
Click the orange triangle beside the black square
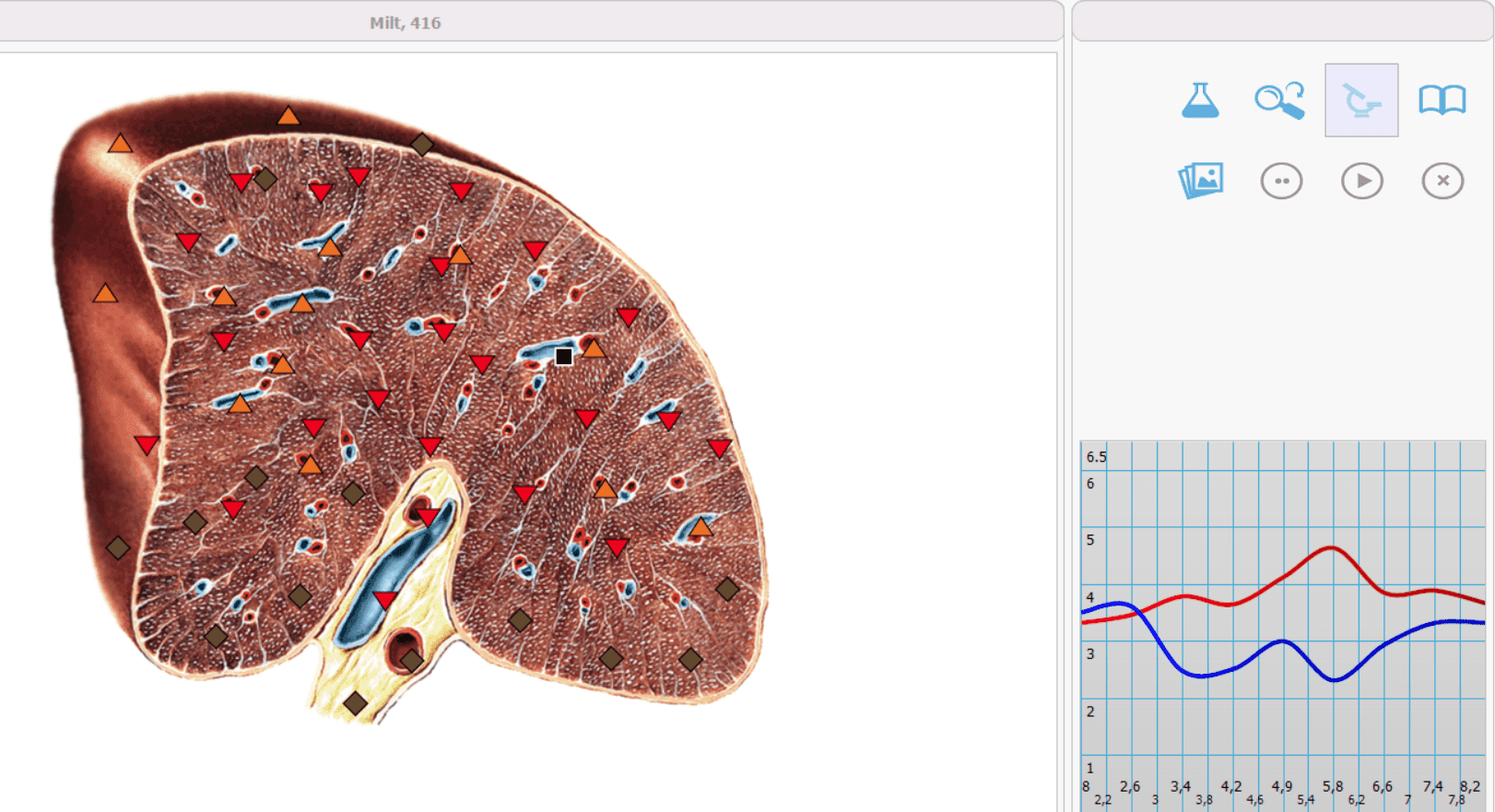[594, 348]
